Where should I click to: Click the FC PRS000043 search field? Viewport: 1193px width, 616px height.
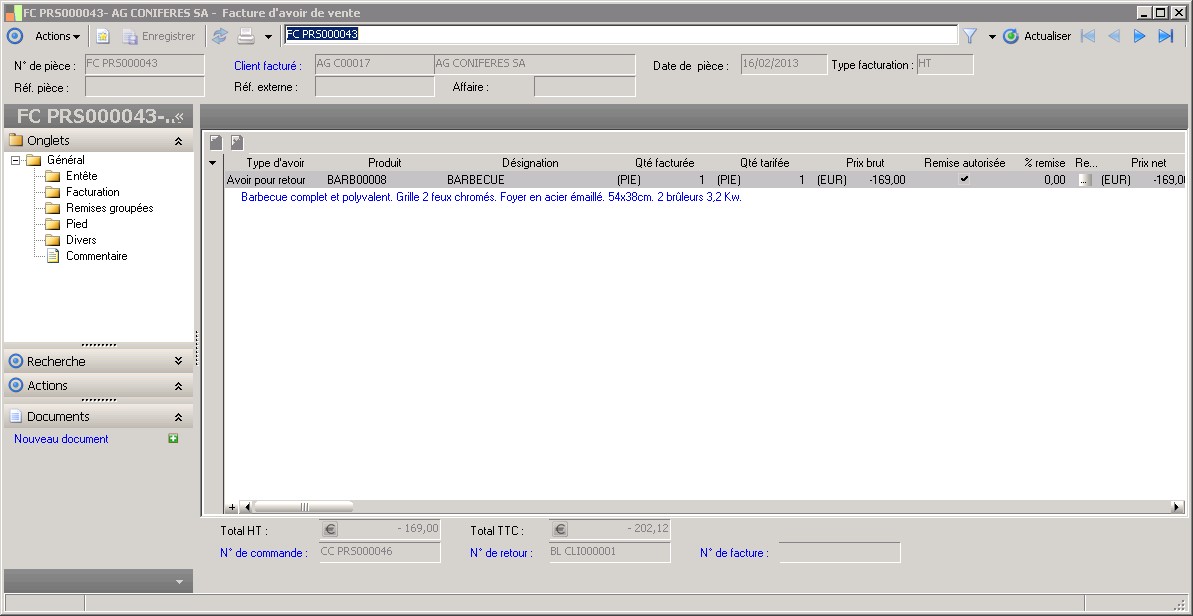pyautogui.click(x=620, y=34)
